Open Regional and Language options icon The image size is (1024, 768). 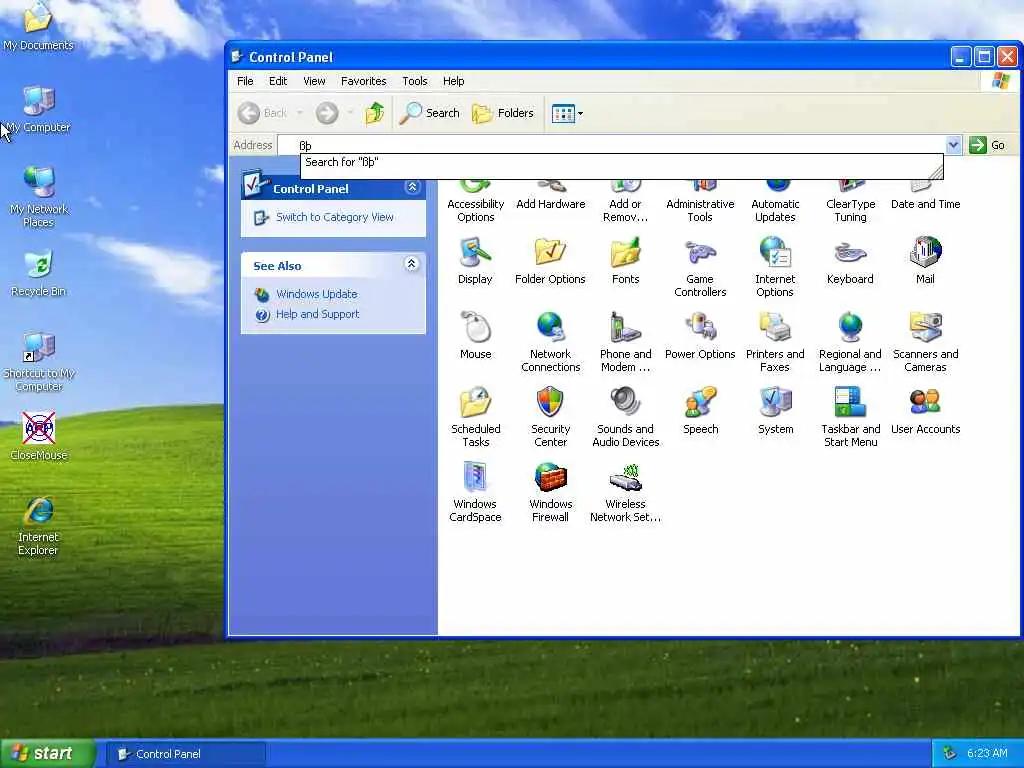(x=850, y=342)
